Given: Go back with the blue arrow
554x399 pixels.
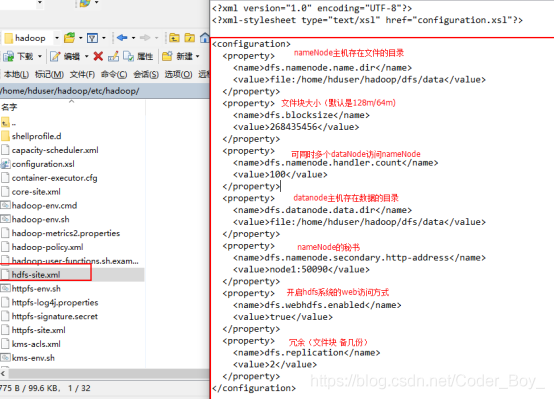Looking at the screenshot, I should [x=122, y=37].
